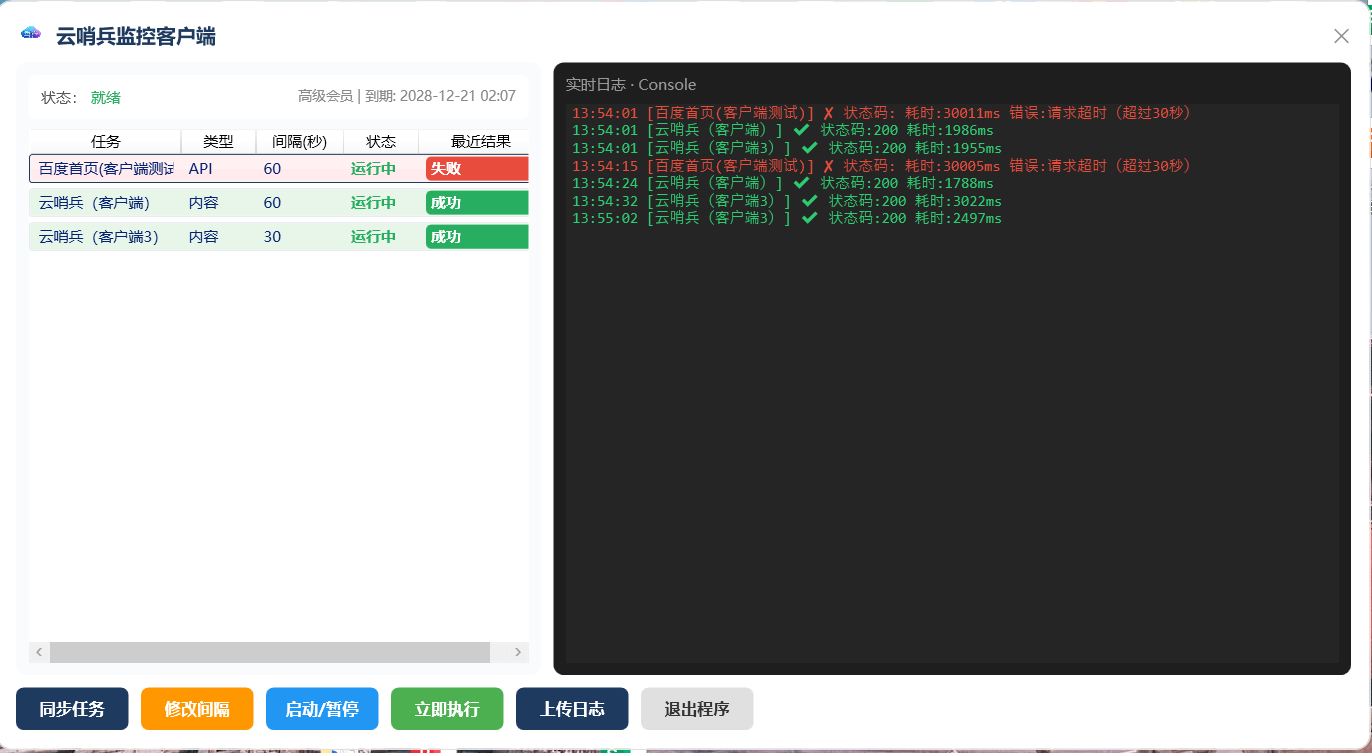Viewport: 1372px width, 753px height.
Task: Click the 同步任务 button
Action: 72,709
